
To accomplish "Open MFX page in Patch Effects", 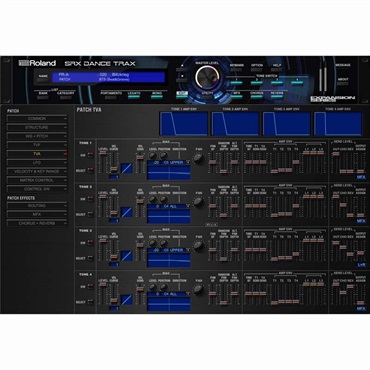I will (x=37, y=215).
